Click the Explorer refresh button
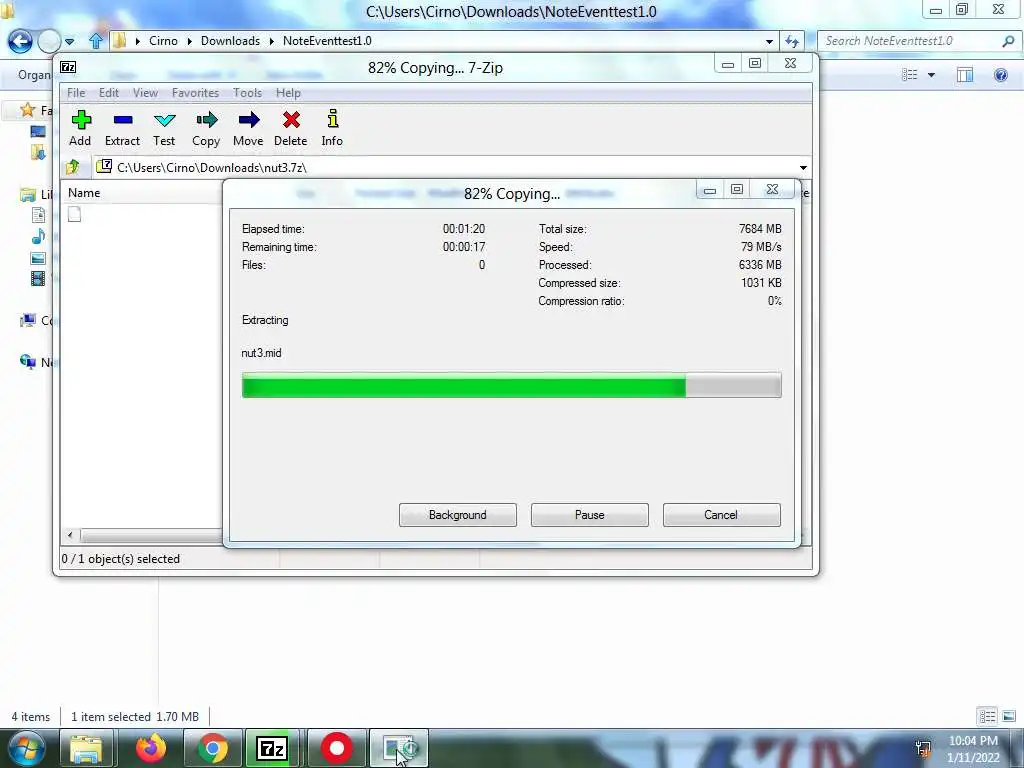This screenshot has width=1024, height=768. [792, 41]
